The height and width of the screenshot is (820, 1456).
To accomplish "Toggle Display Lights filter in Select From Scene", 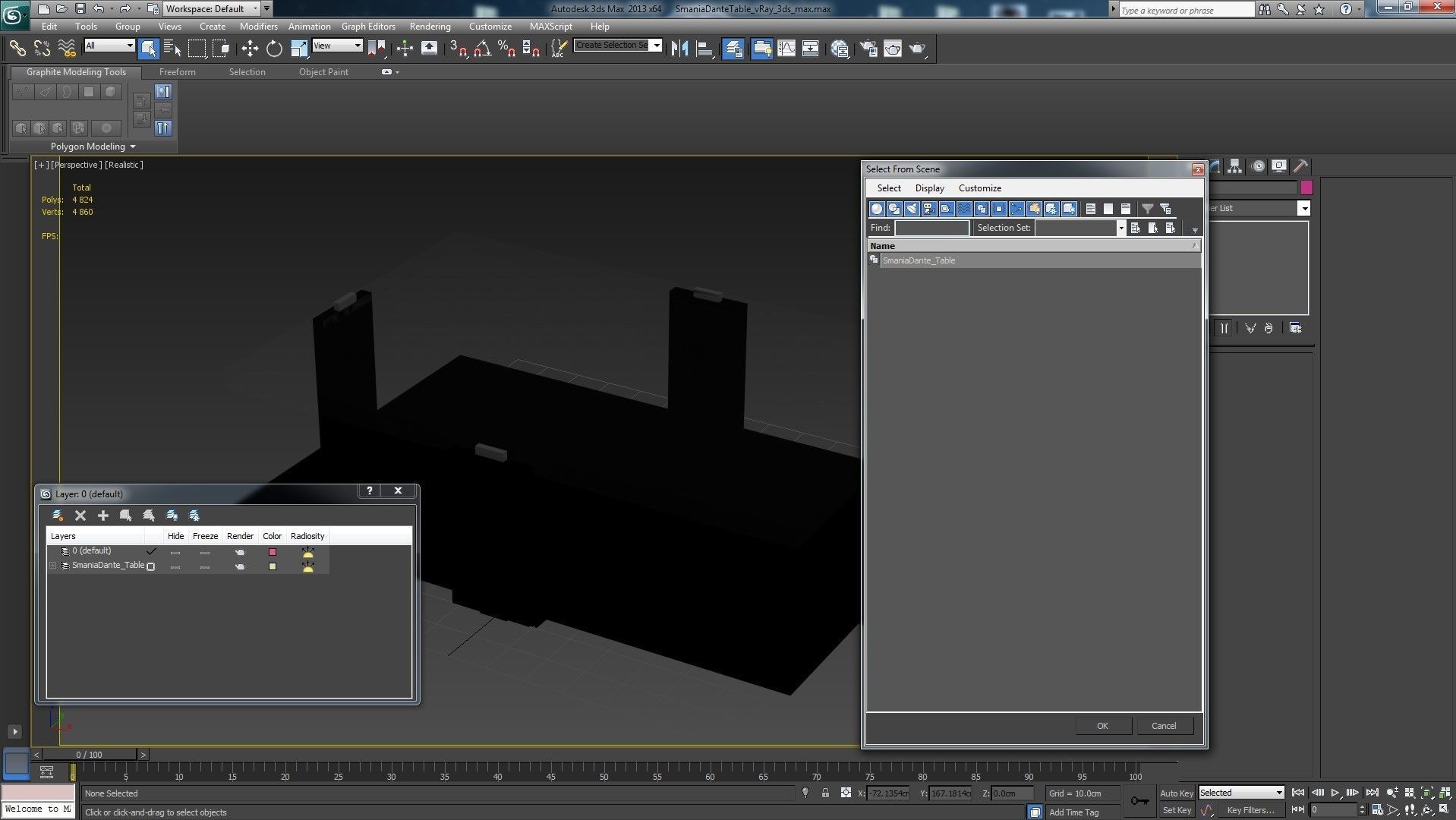I will (x=912, y=209).
